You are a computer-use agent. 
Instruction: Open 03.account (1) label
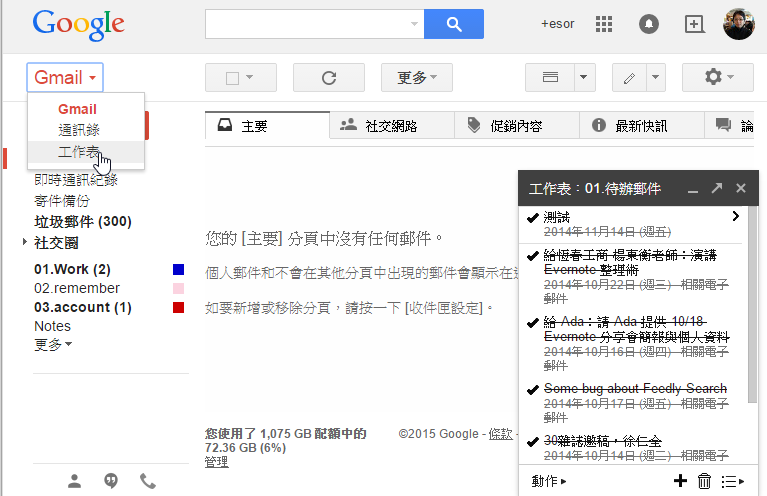[83, 307]
